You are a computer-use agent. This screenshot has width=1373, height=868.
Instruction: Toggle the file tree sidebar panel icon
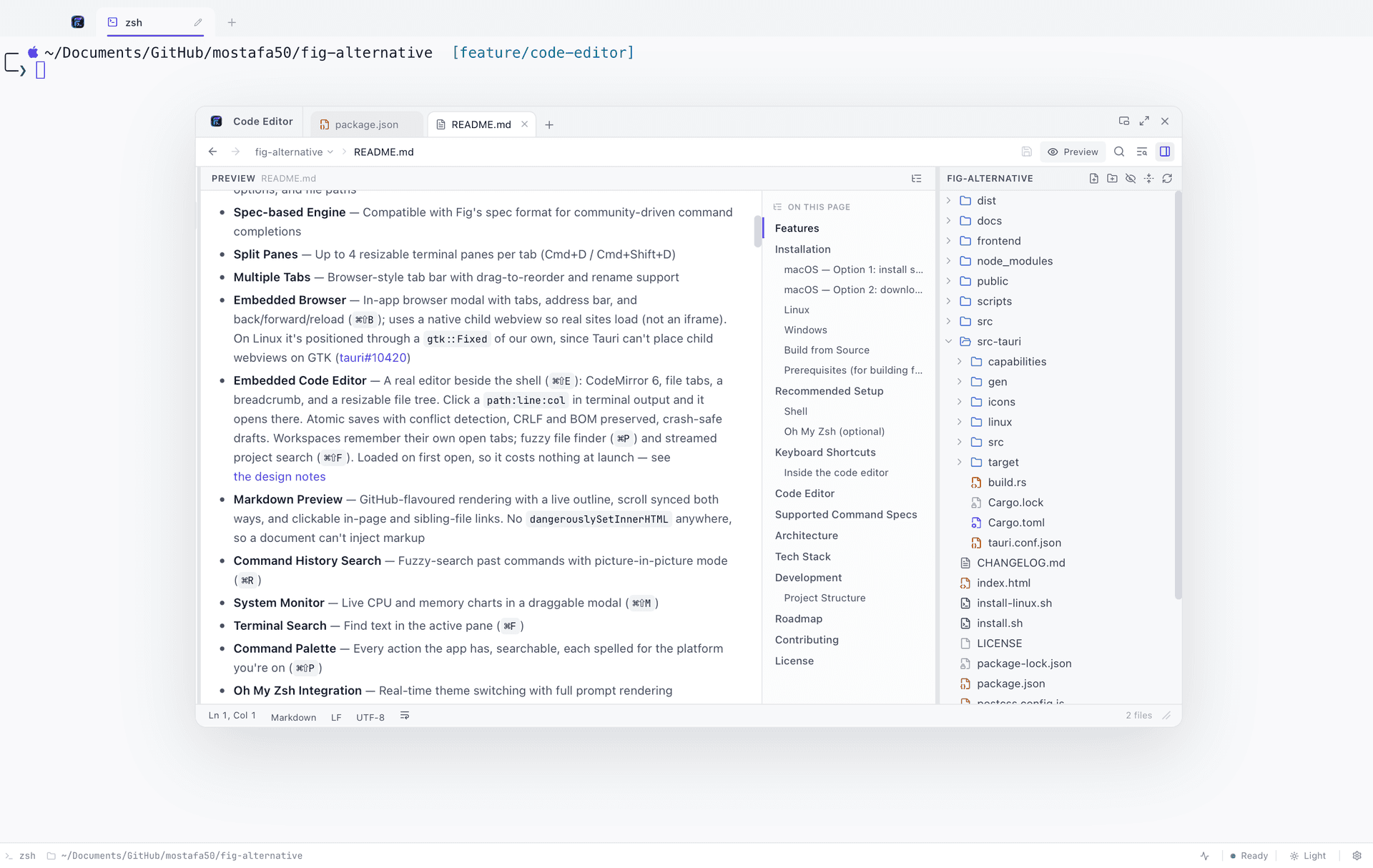click(1165, 152)
